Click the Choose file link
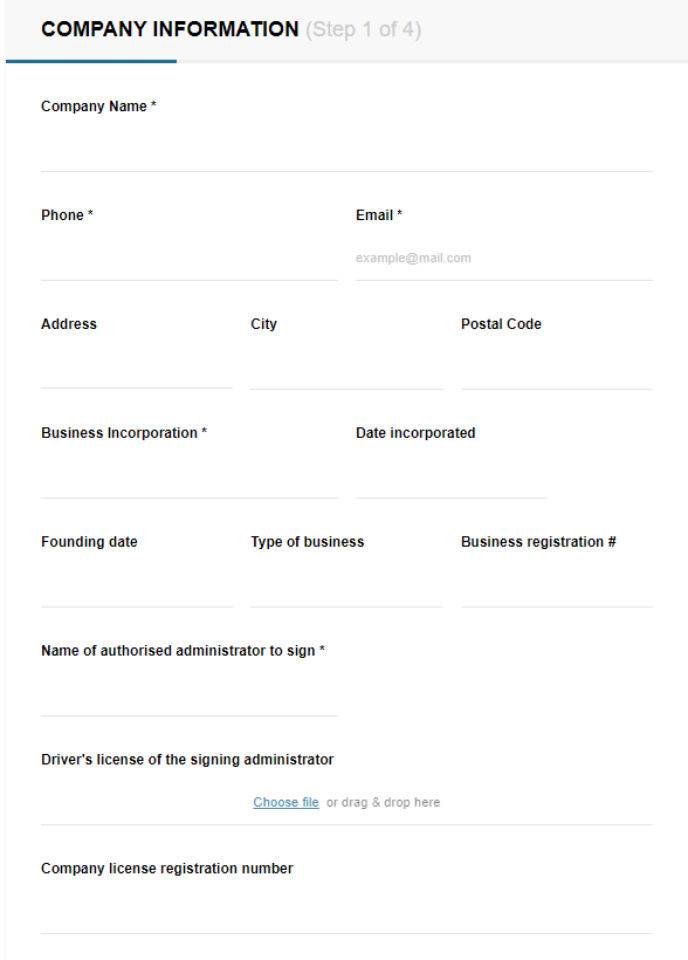Screen dimensions: 688x960 click(286, 803)
